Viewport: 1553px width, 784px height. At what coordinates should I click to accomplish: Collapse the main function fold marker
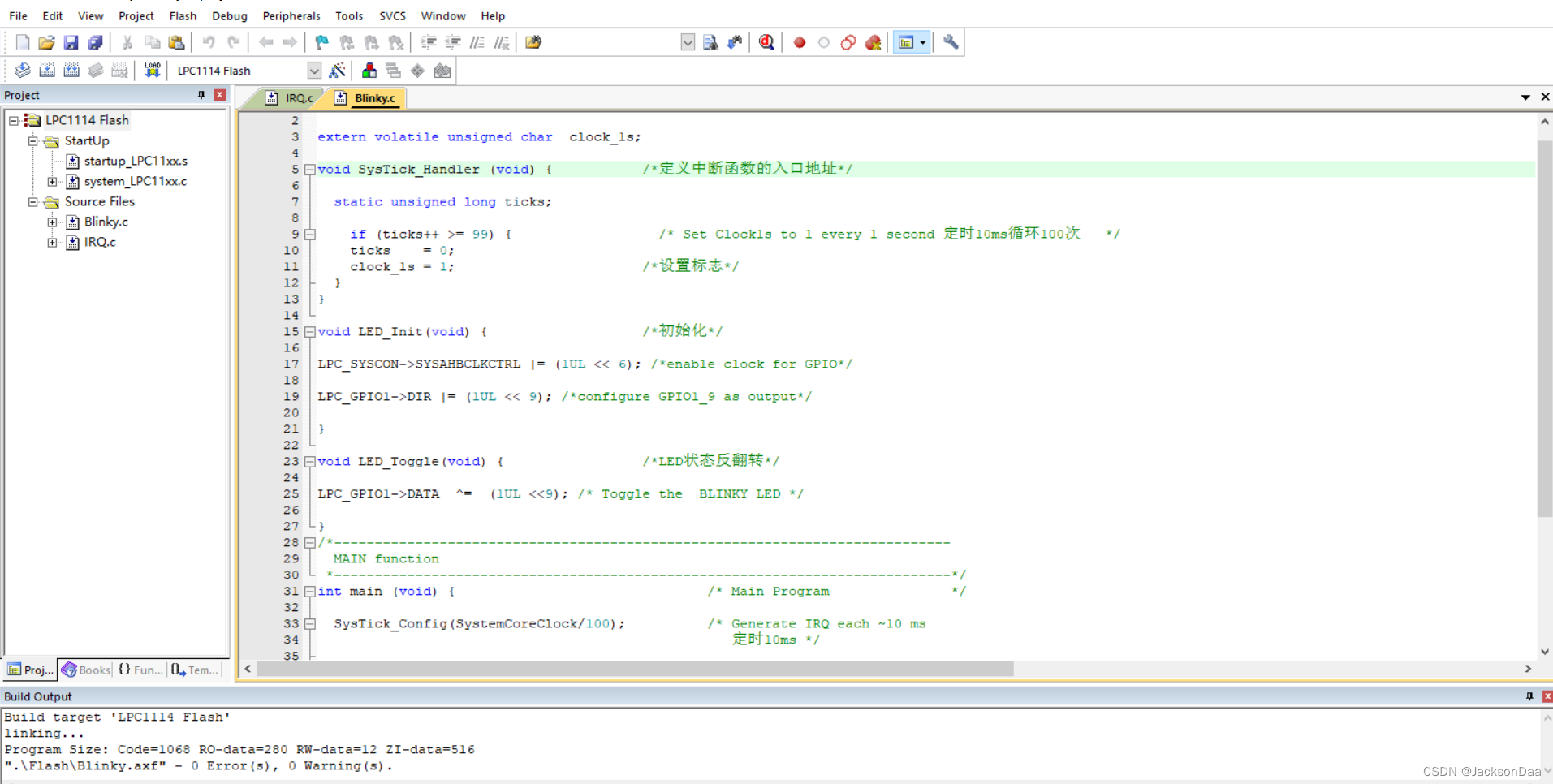click(309, 592)
